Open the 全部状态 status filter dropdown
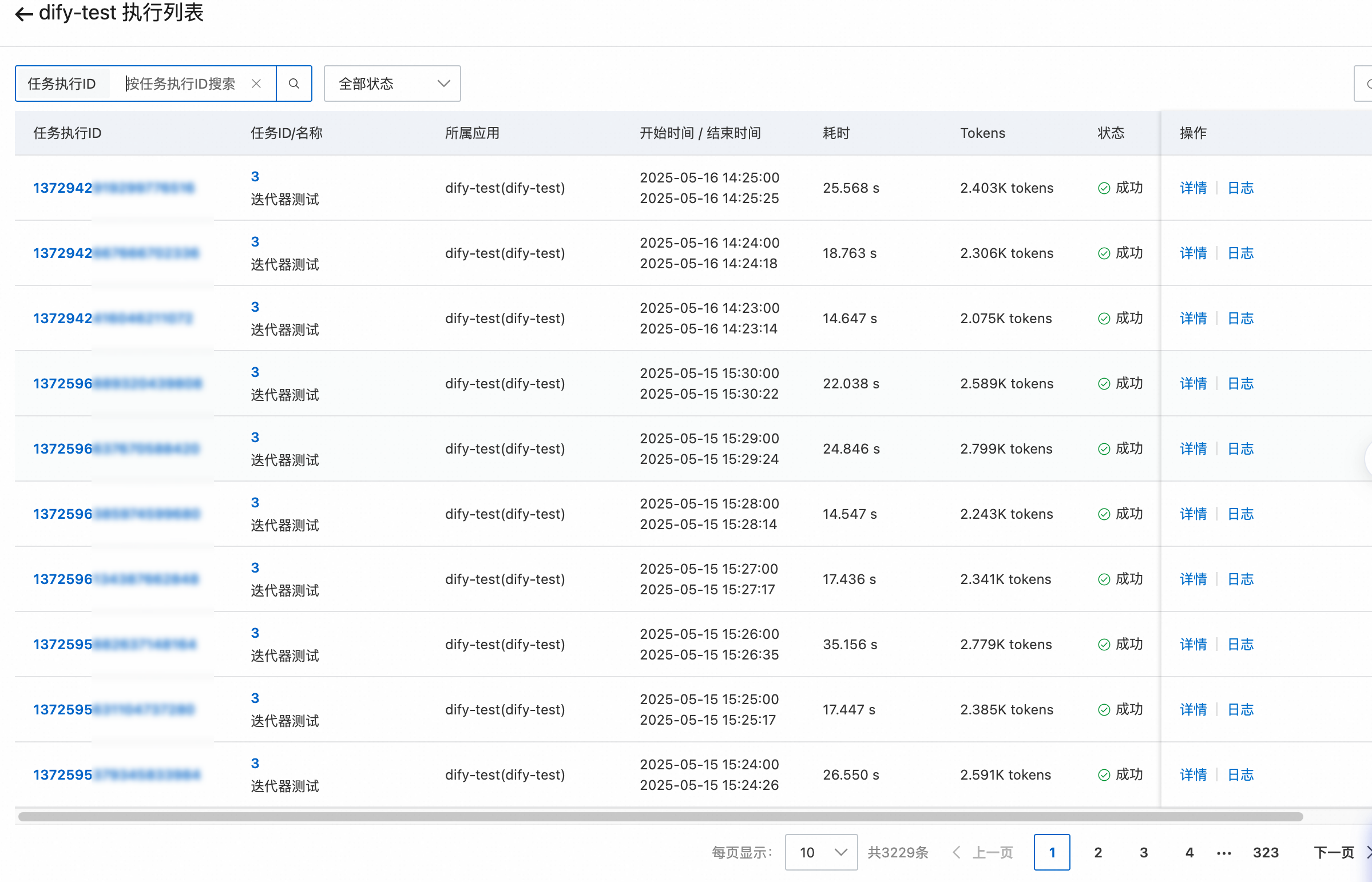This screenshot has width=1372, height=882. click(x=392, y=84)
